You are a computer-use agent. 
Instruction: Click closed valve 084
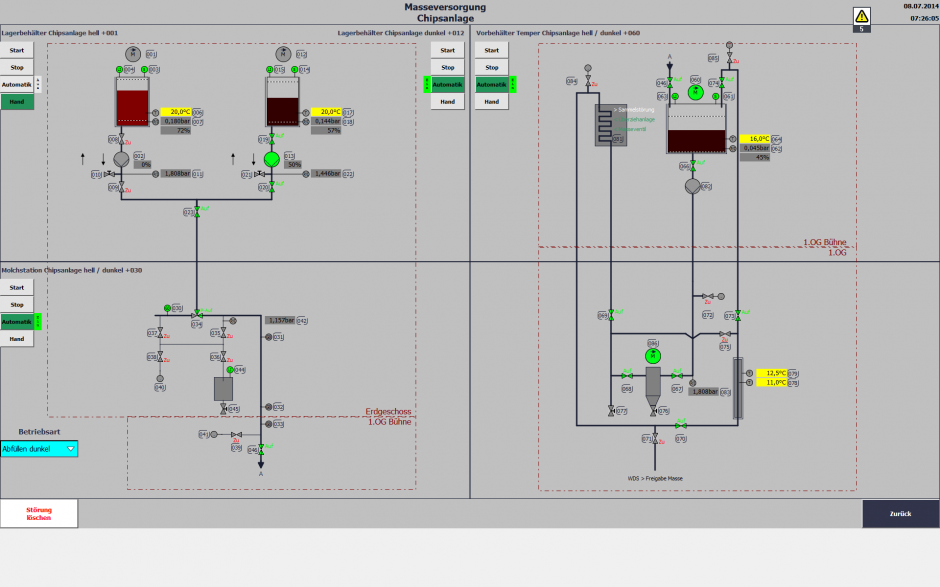(x=588, y=81)
